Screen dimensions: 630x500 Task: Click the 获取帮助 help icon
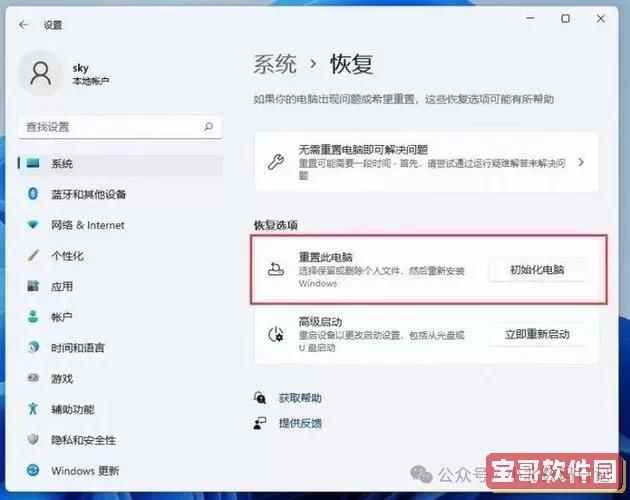click(260, 398)
